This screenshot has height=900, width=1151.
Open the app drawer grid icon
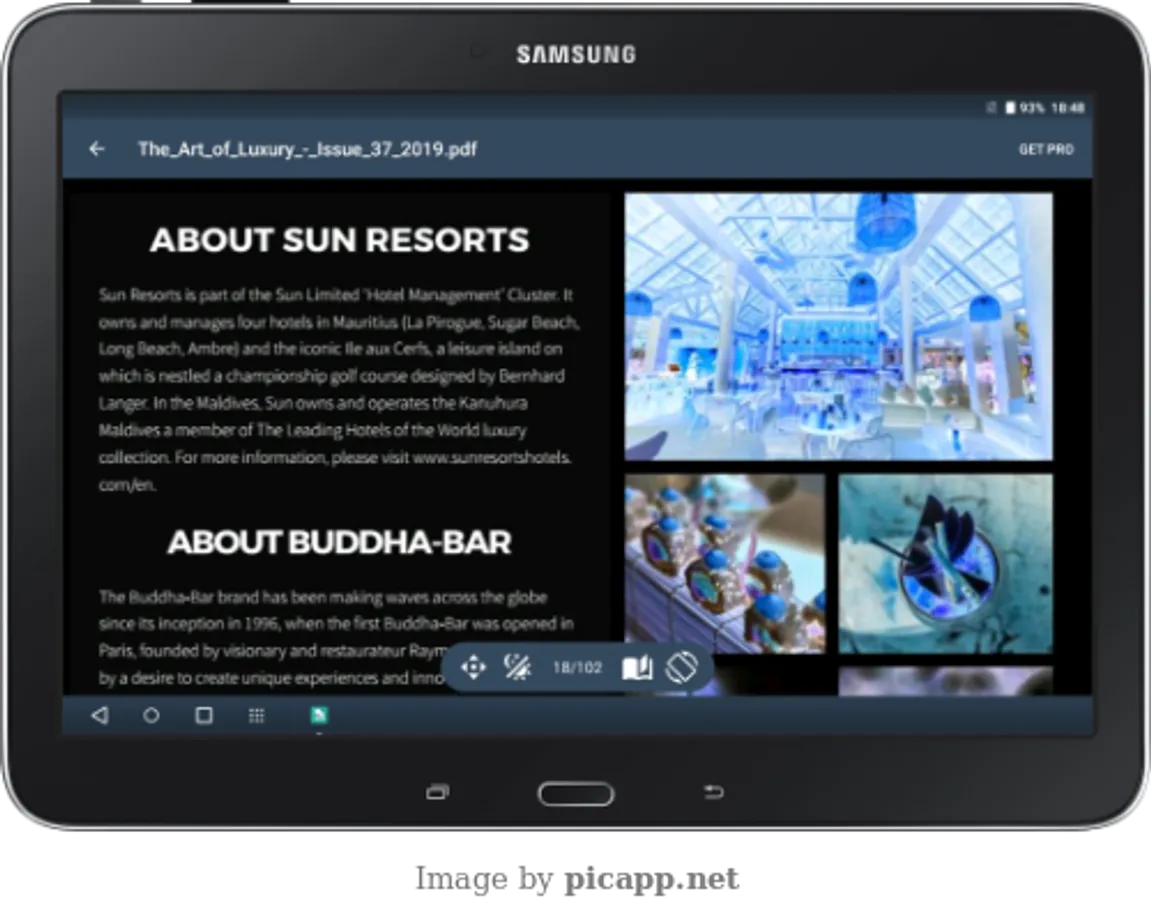256,715
